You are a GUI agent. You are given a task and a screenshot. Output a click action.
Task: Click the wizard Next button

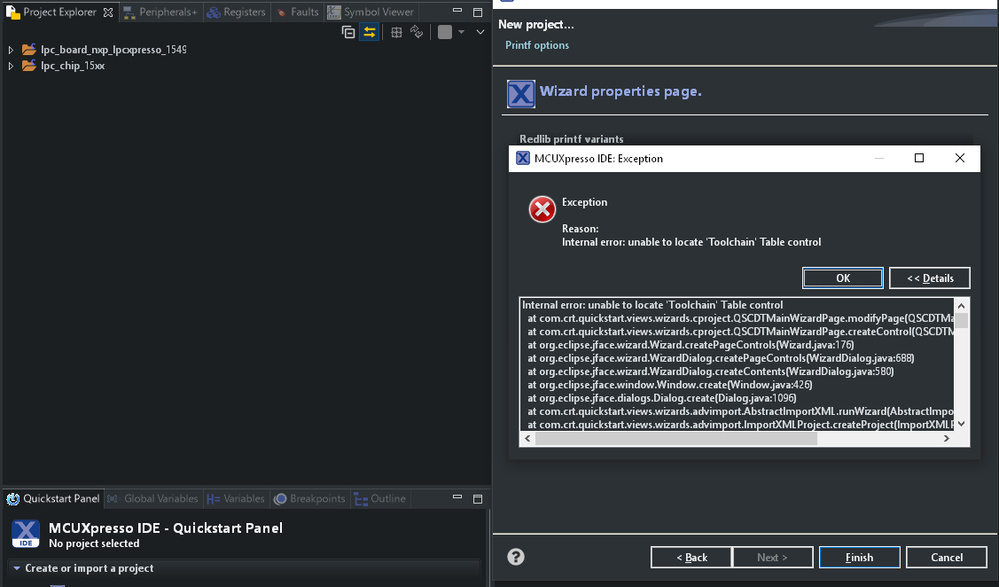[772, 557]
